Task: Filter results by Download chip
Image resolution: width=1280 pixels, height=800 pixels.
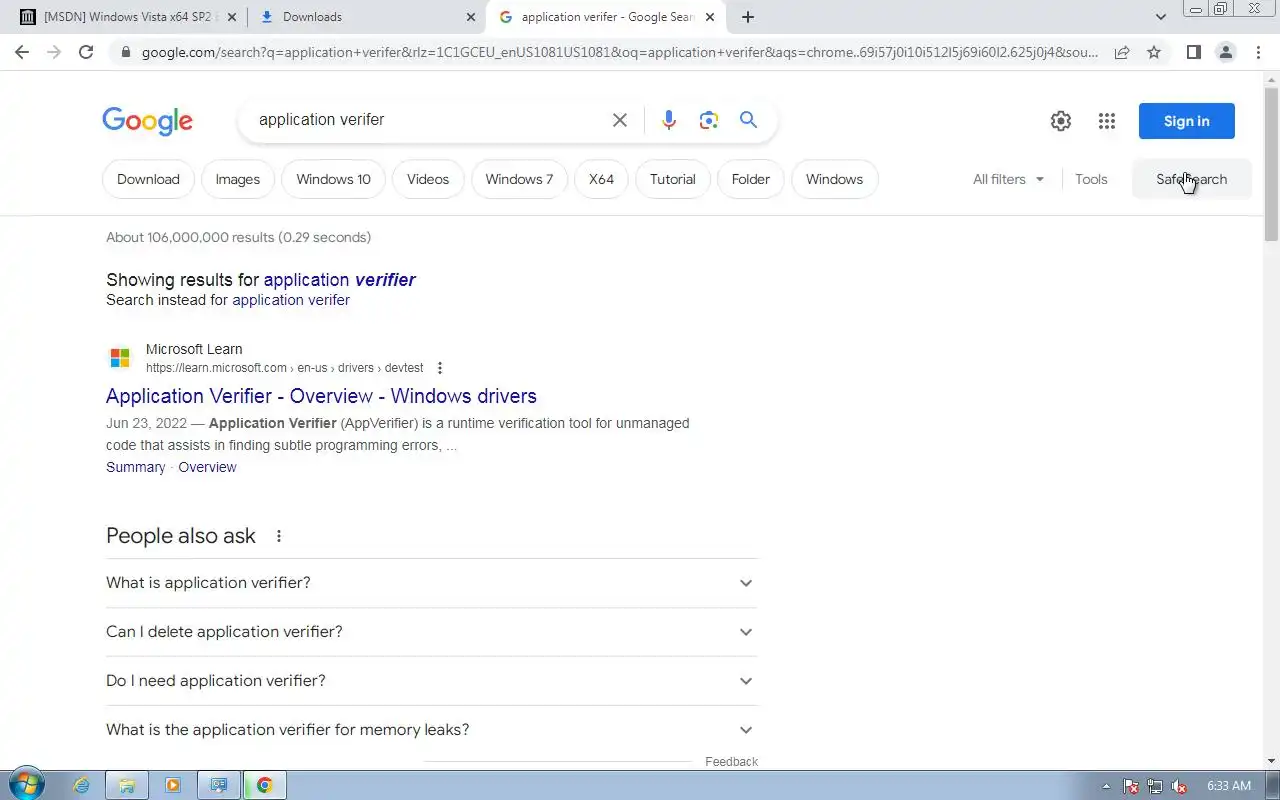Action: 148,179
